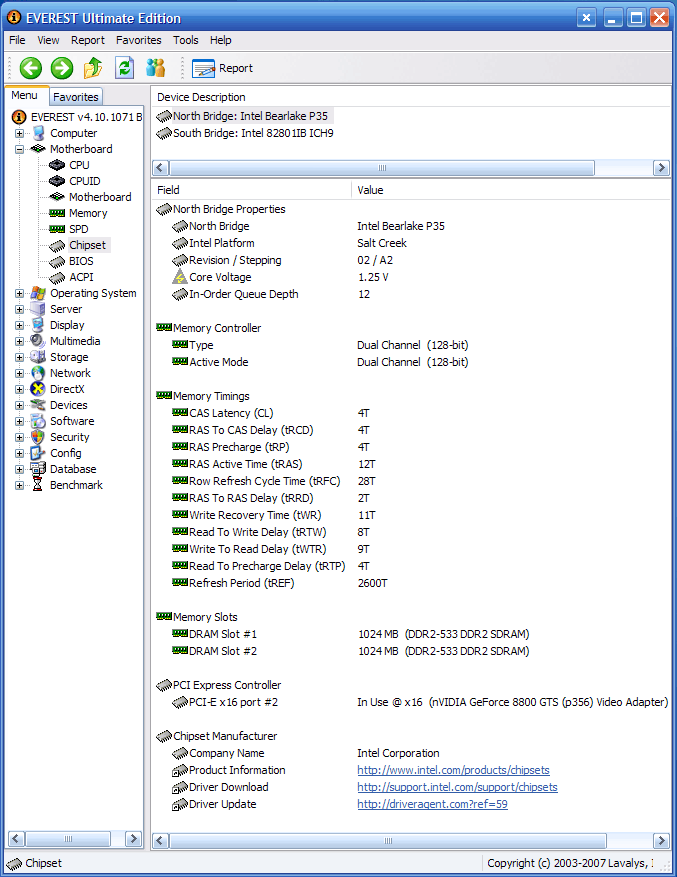Viewport: 677px width, 877px height.
Task: Click the device list horizontal scrollbar thumb
Action: point(382,168)
